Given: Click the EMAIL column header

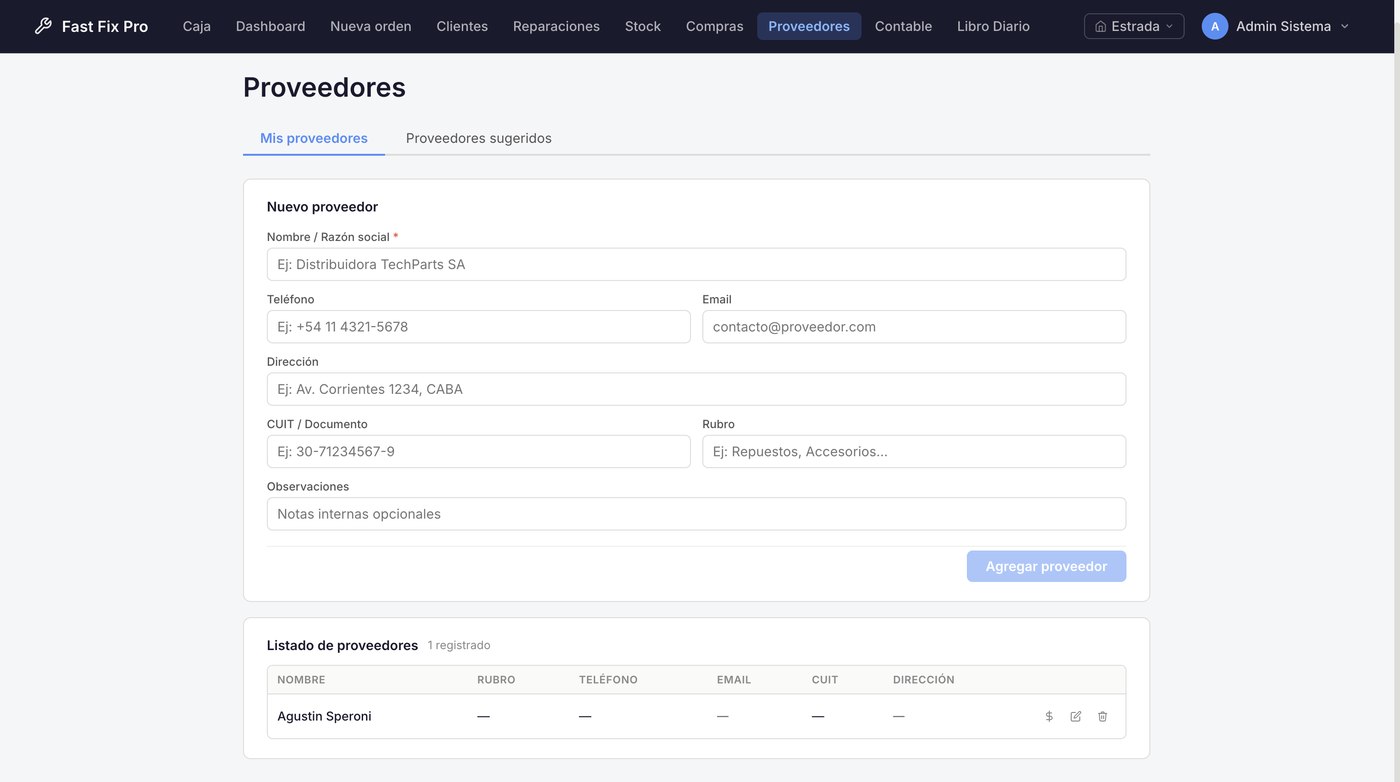Looking at the screenshot, I should [x=734, y=680].
